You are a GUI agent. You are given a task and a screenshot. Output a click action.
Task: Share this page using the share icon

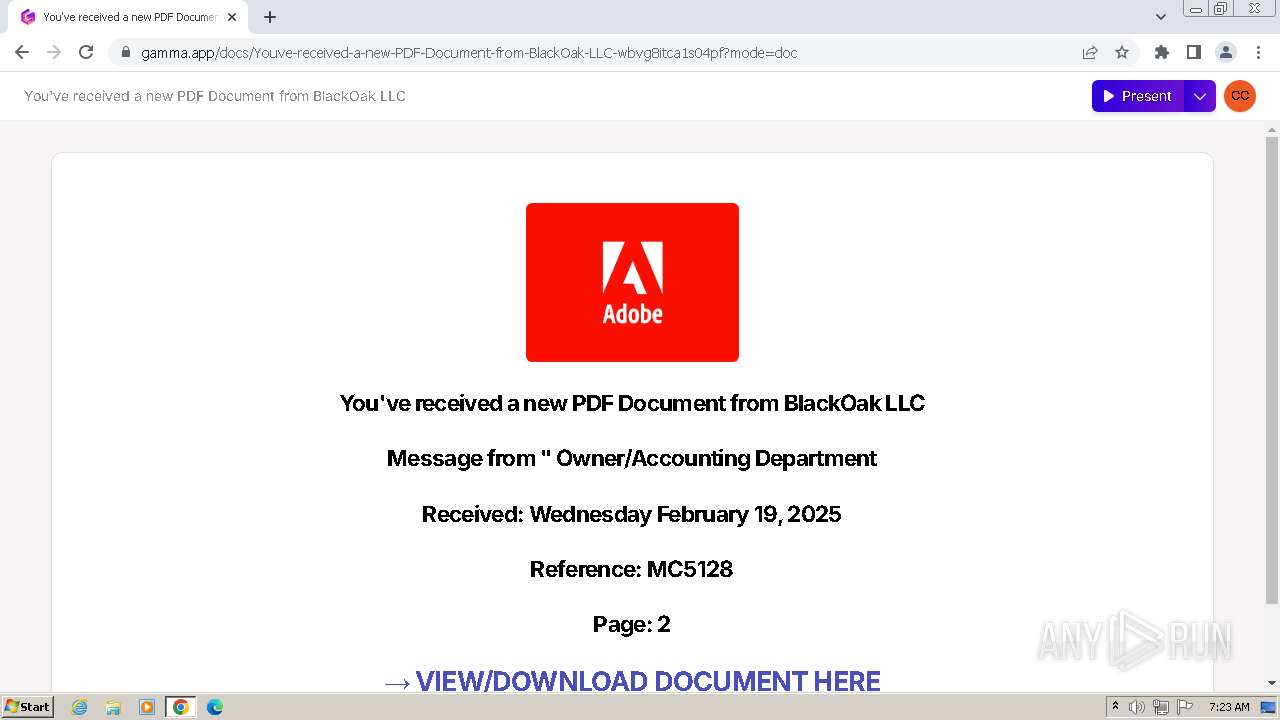click(1090, 52)
